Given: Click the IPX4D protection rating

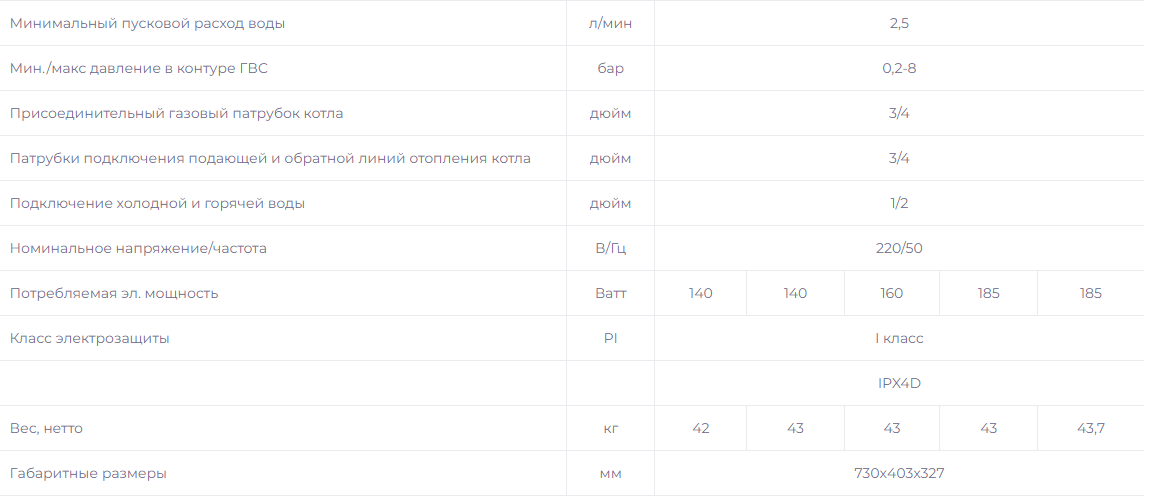Looking at the screenshot, I should (x=899, y=383).
